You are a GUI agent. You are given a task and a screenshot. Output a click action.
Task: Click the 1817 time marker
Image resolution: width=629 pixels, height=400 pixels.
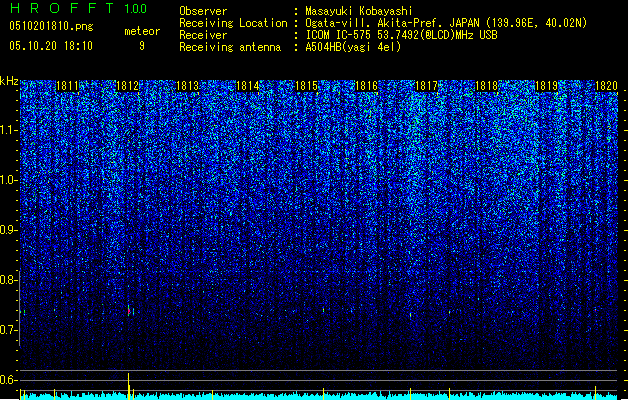pyautogui.click(x=426, y=86)
